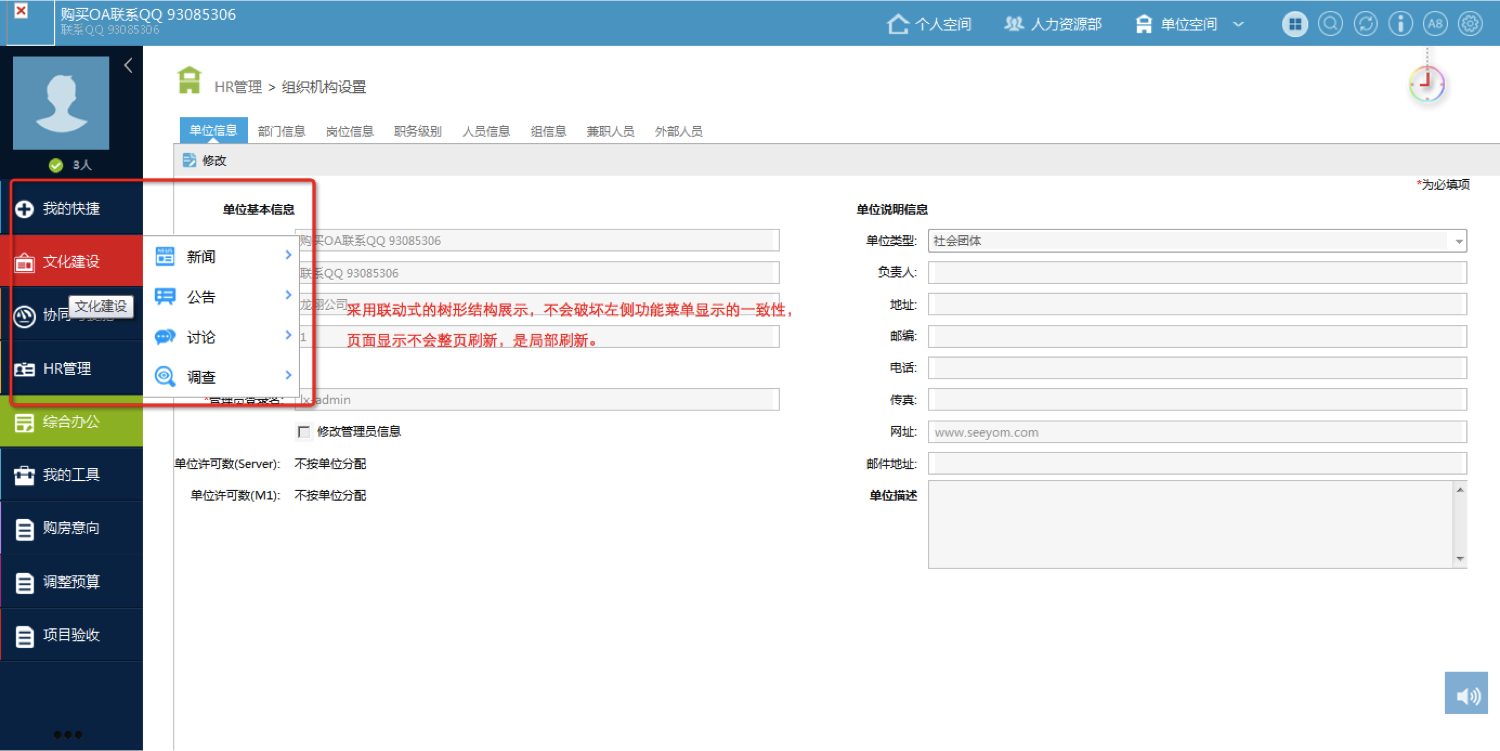Open the 单位类型 dropdown
This screenshot has height=751, width=1500.
click(1459, 241)
